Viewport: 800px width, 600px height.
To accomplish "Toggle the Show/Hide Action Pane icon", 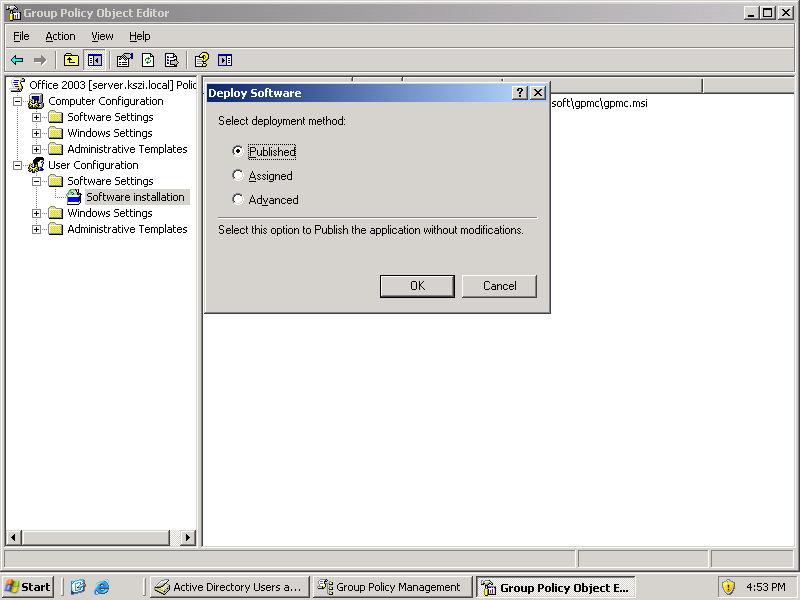I will [225, 60].
